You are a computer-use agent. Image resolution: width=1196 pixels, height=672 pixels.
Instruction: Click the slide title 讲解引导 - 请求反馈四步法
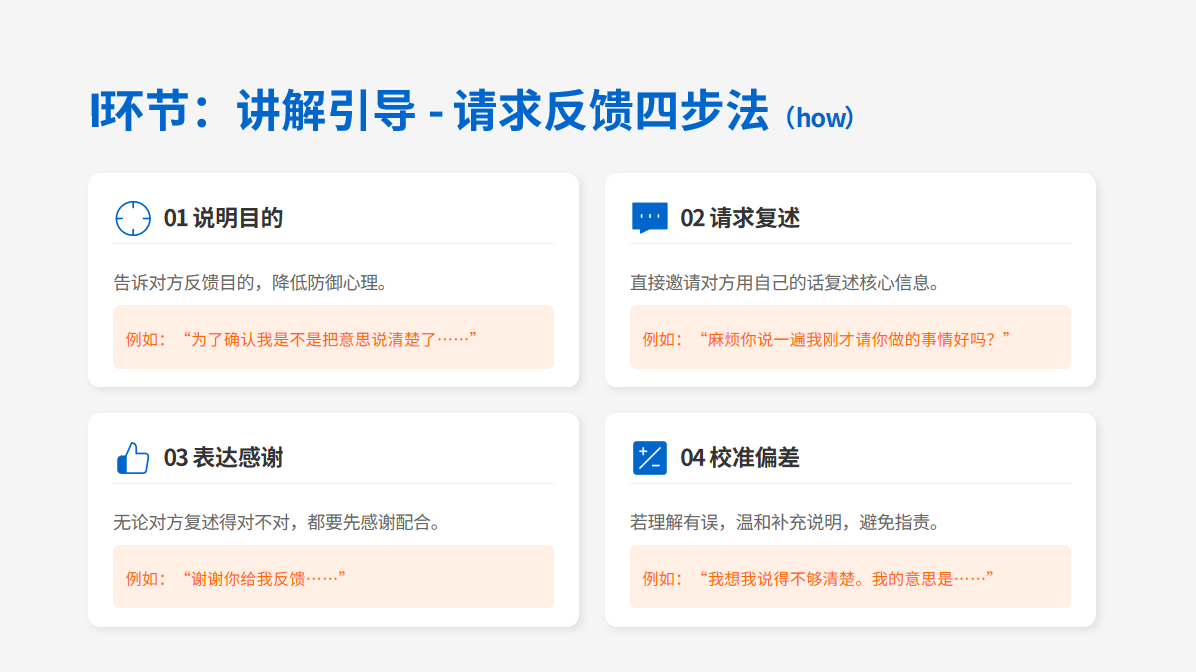coord(430,110)
